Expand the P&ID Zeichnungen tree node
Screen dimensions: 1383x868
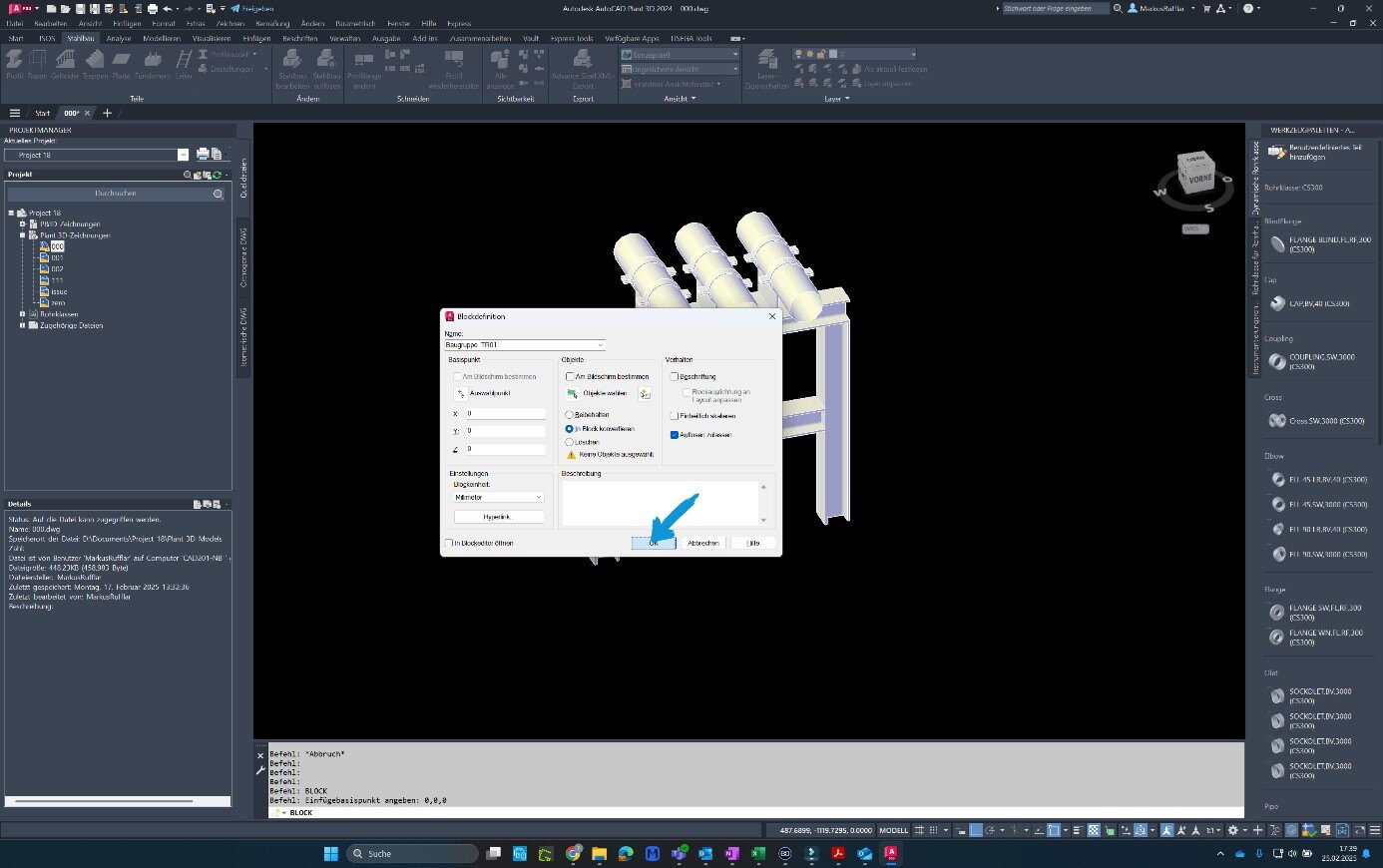pos(22,224)
